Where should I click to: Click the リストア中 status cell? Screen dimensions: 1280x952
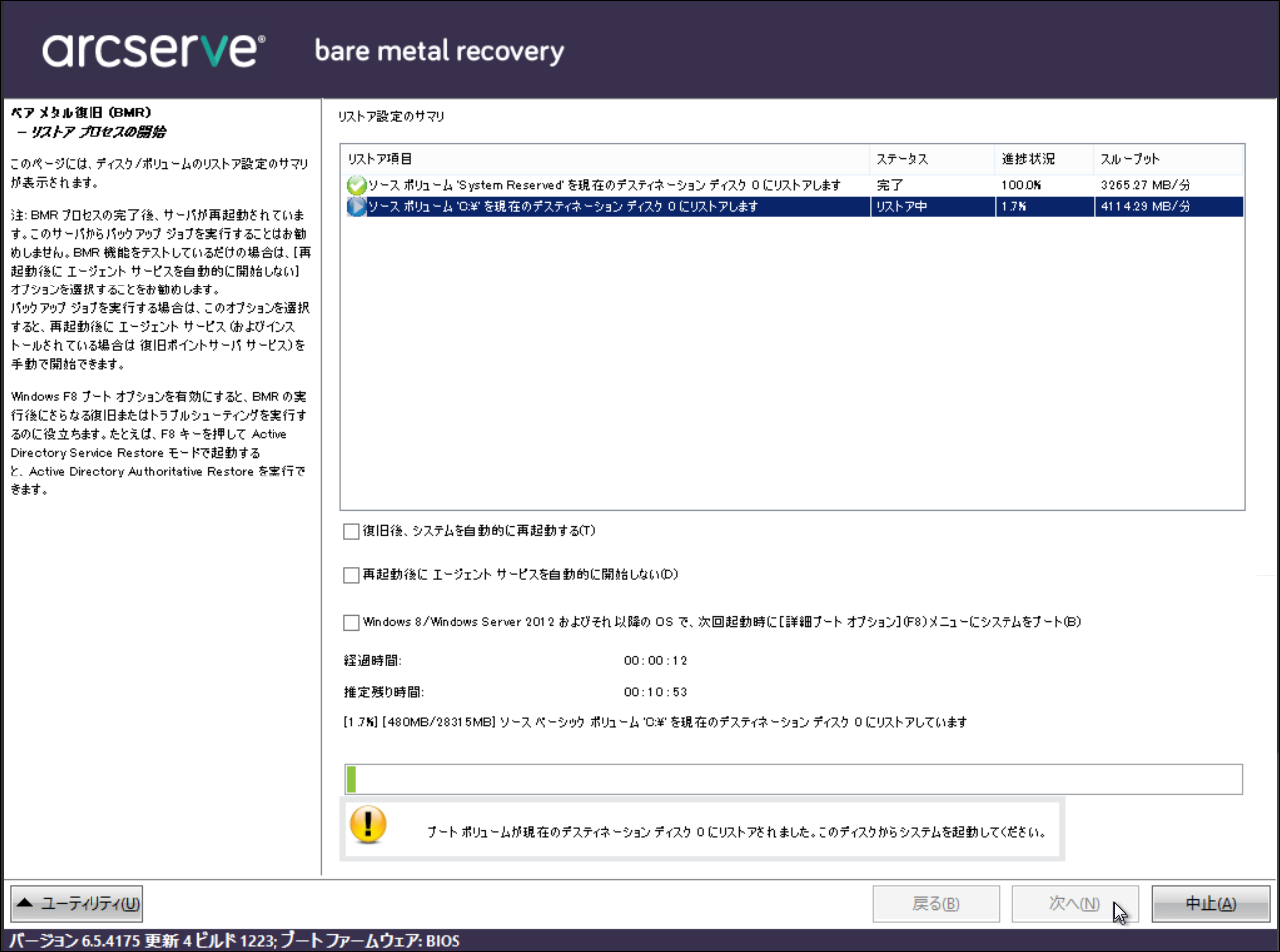pyautogui.click(x=901, y=207)
